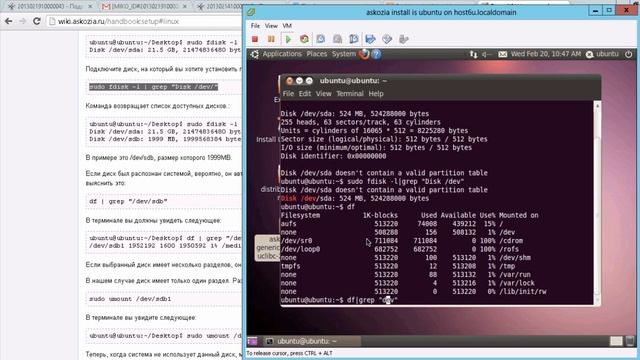This screenshot has height=360, width=640.
Task: Open the terminal View menu
Action: [323, 93]
